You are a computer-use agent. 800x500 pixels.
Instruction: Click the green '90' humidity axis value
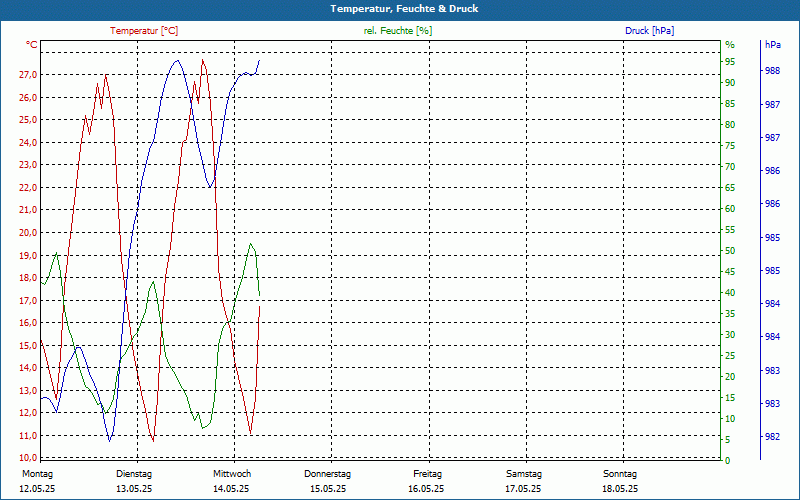coord(730,83)
